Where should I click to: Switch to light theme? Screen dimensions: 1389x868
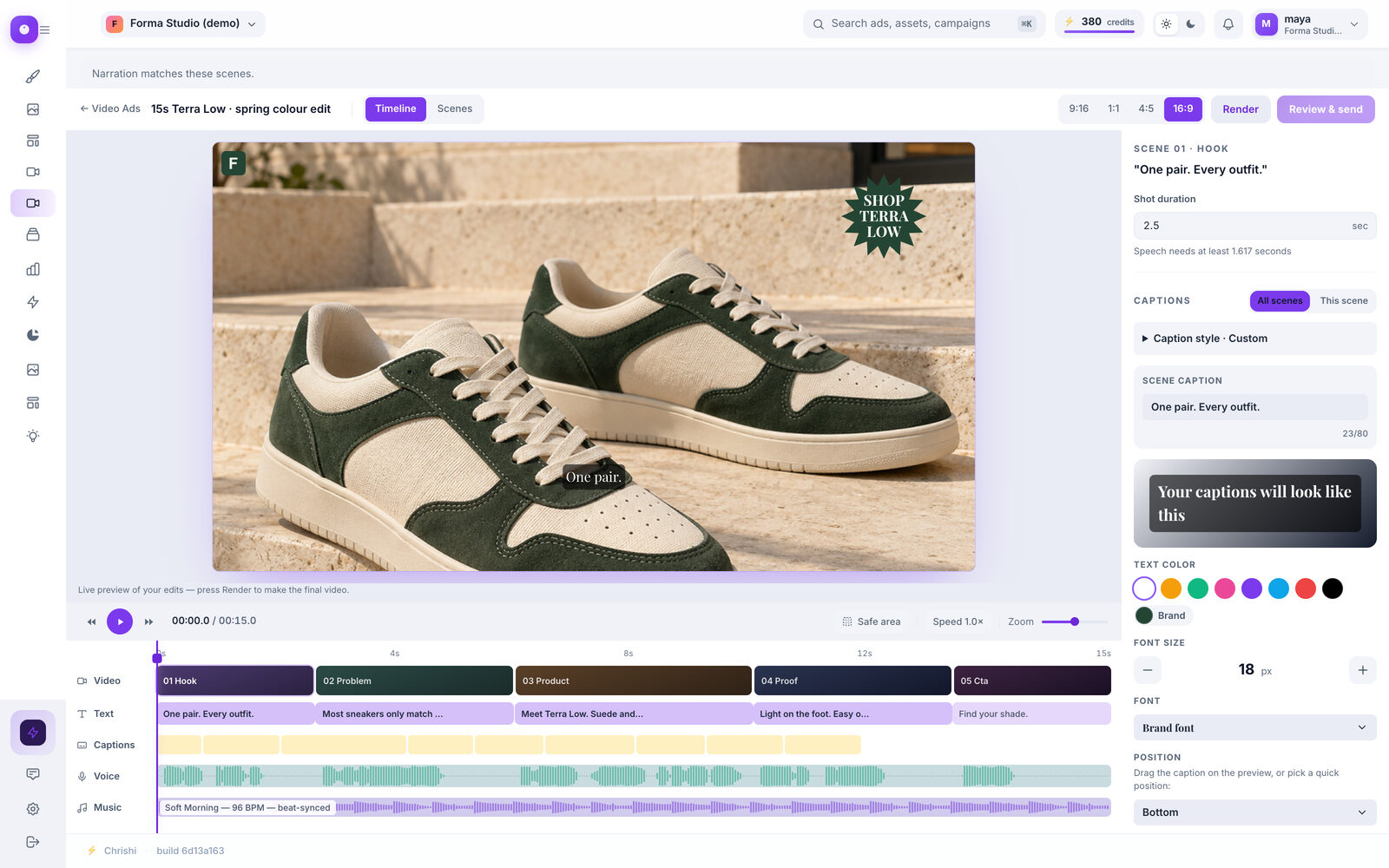[1167, 24]
